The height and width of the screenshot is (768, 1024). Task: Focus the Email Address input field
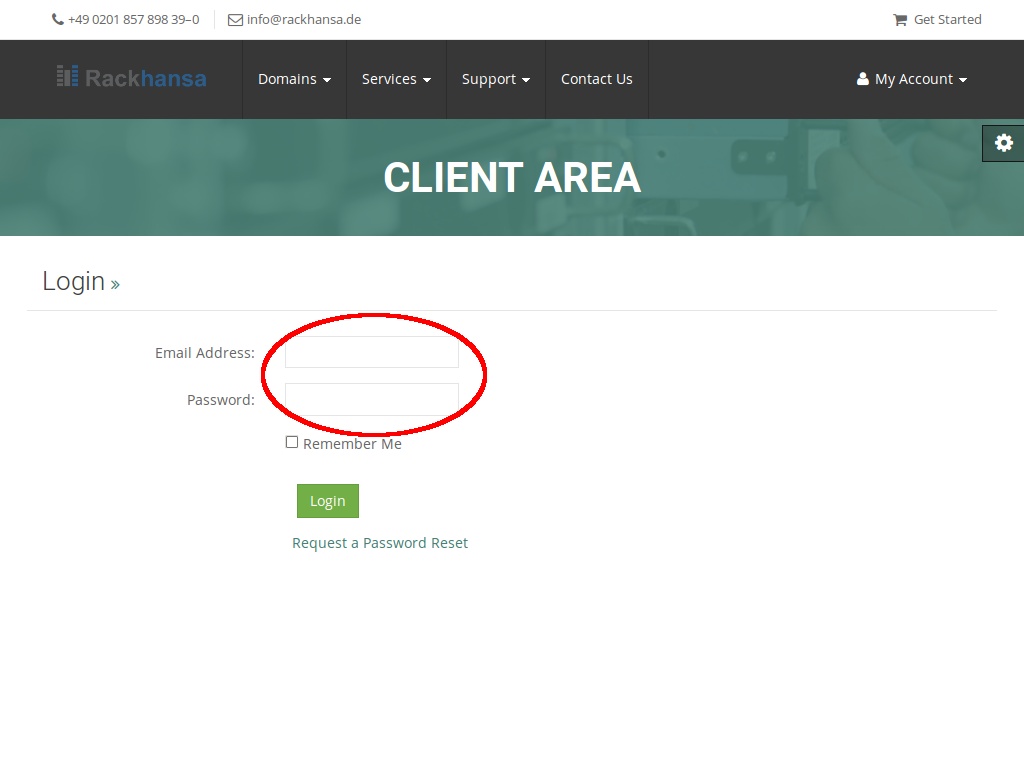pyautogui.click(x=372, y=352)
